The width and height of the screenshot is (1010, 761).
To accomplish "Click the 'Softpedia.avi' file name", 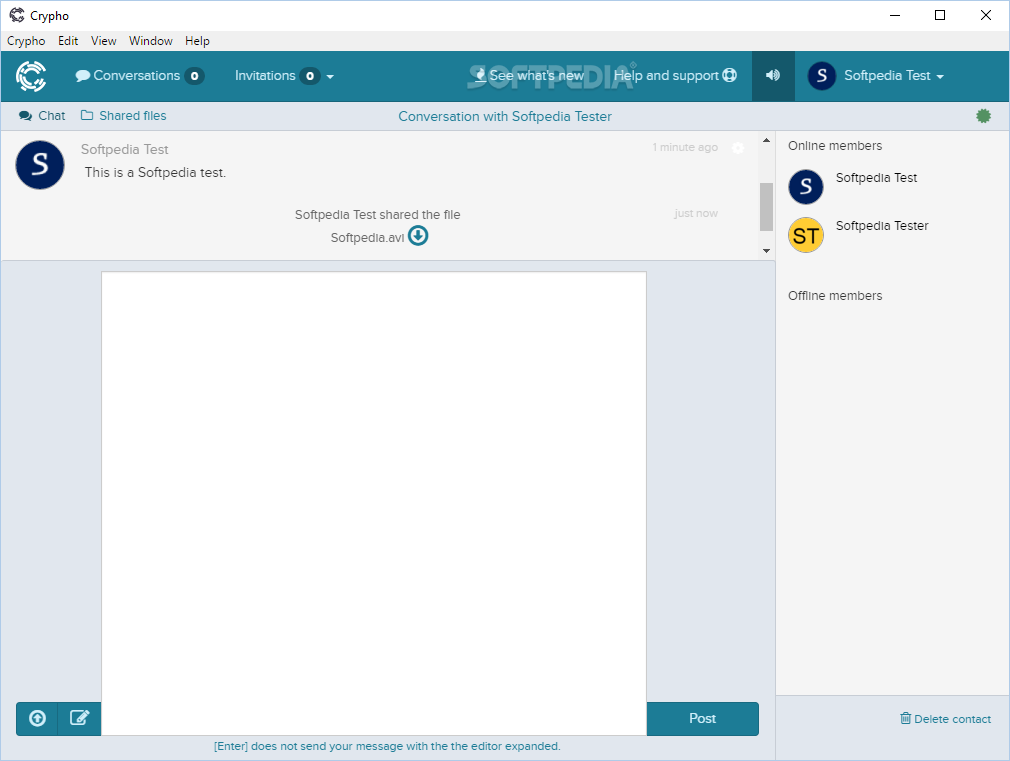I will [367, 238].
